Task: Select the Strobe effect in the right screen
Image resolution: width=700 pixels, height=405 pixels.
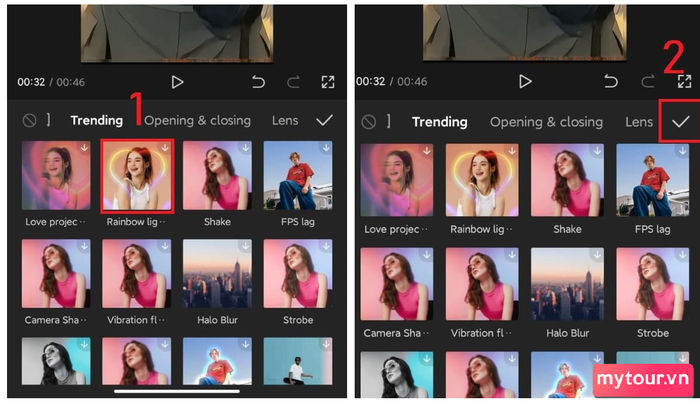Action: [x=653, y=284]
